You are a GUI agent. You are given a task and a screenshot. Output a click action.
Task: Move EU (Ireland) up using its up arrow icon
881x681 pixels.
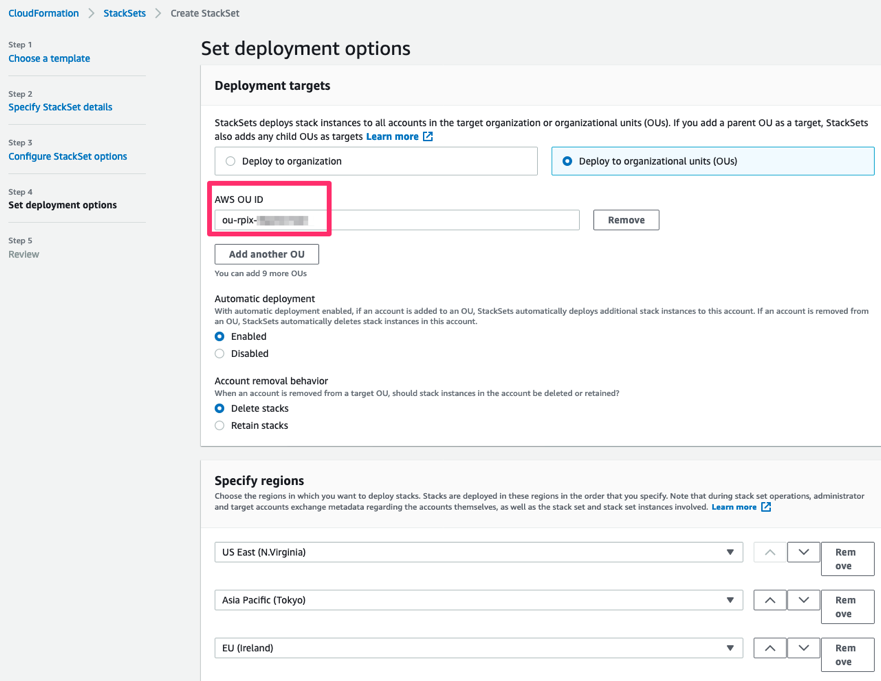pyautogui.click(x=769, y=647)
